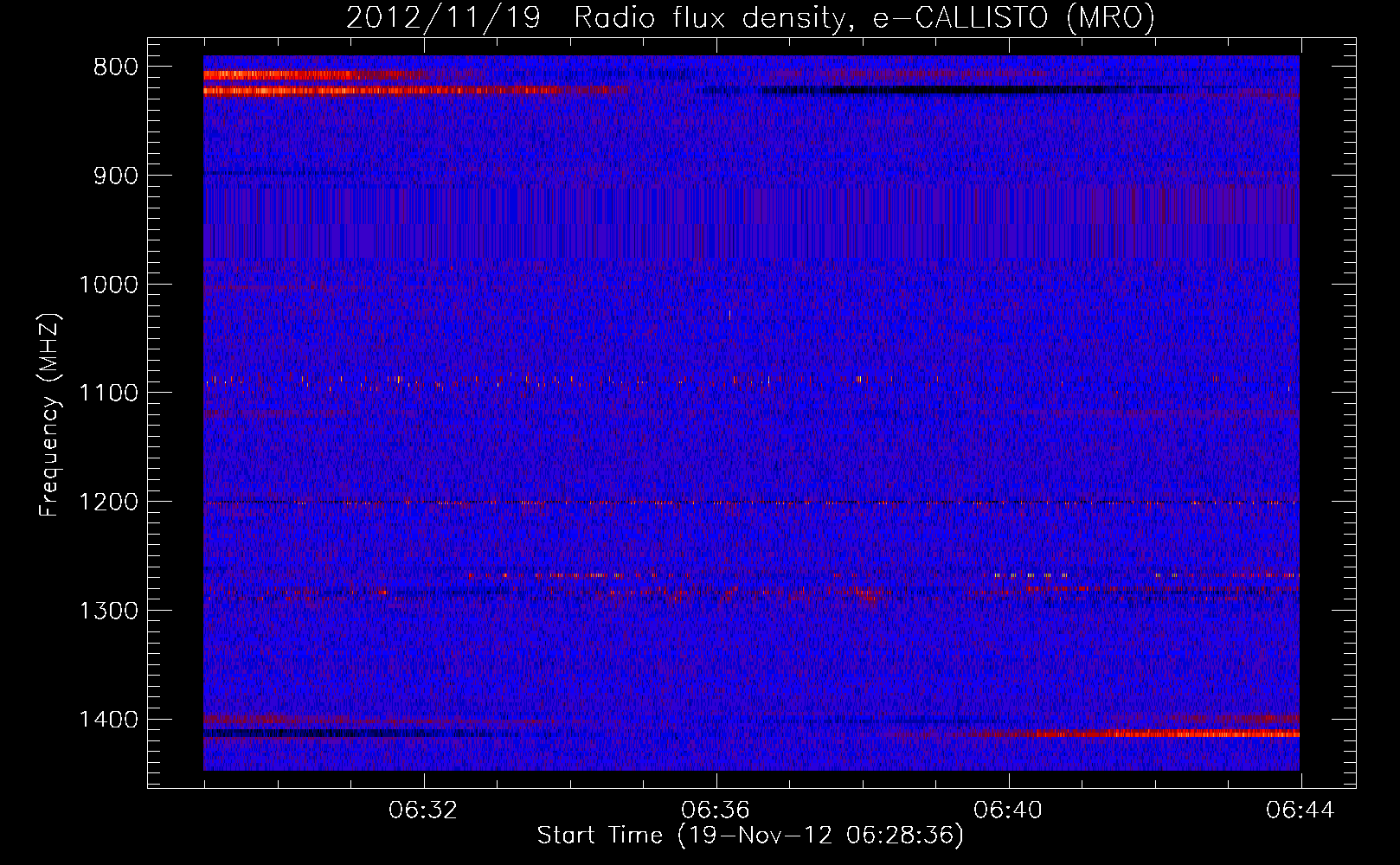This screenshot has width=1400, height=865.
Task: Click the 06:36 time tick label
Action: coord(716,811)
